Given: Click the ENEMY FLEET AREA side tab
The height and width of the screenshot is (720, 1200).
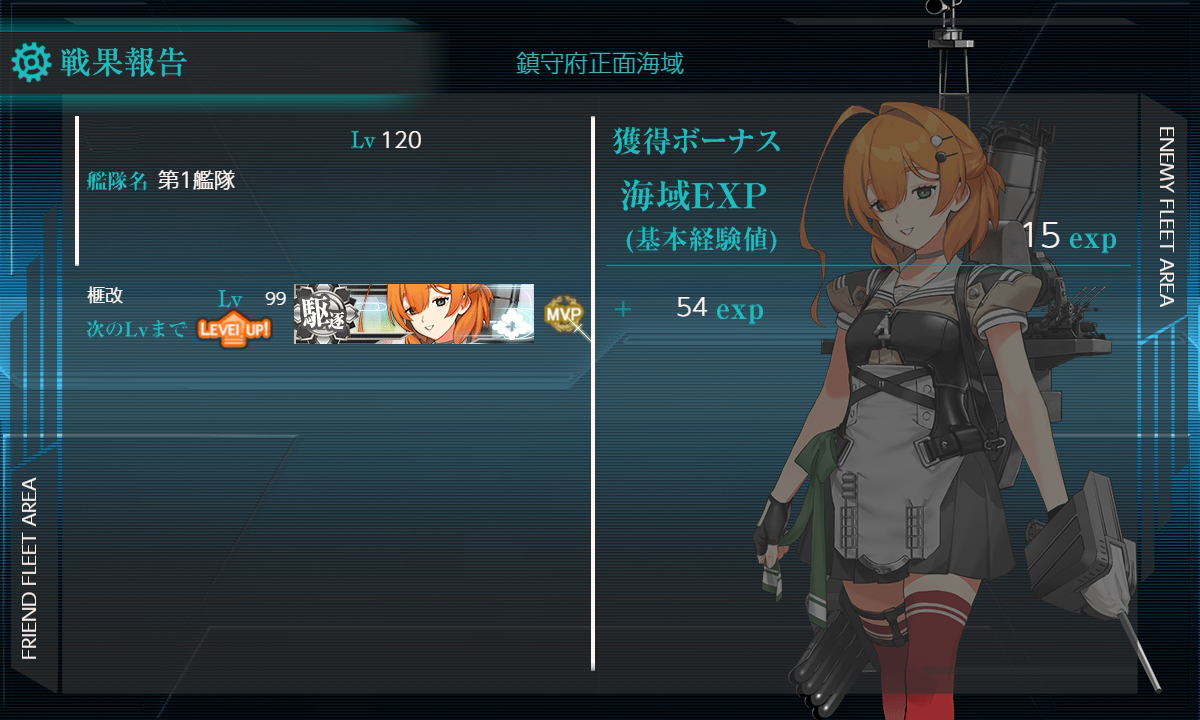Looking at the screenshot, I should point(1166,215).
